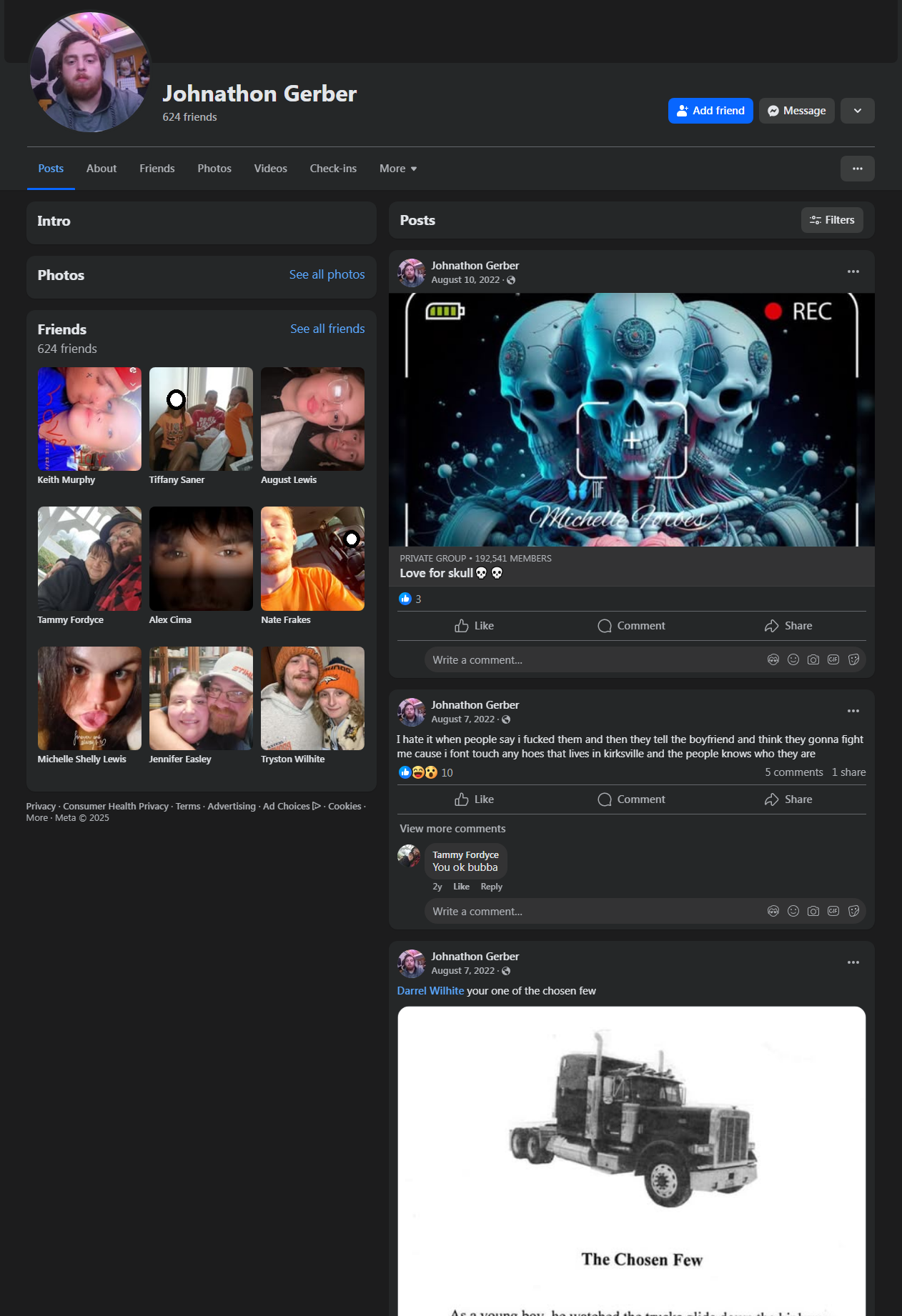View the 10 reactions on Kirksville post
902x1316 pixels.
[426, 772]
